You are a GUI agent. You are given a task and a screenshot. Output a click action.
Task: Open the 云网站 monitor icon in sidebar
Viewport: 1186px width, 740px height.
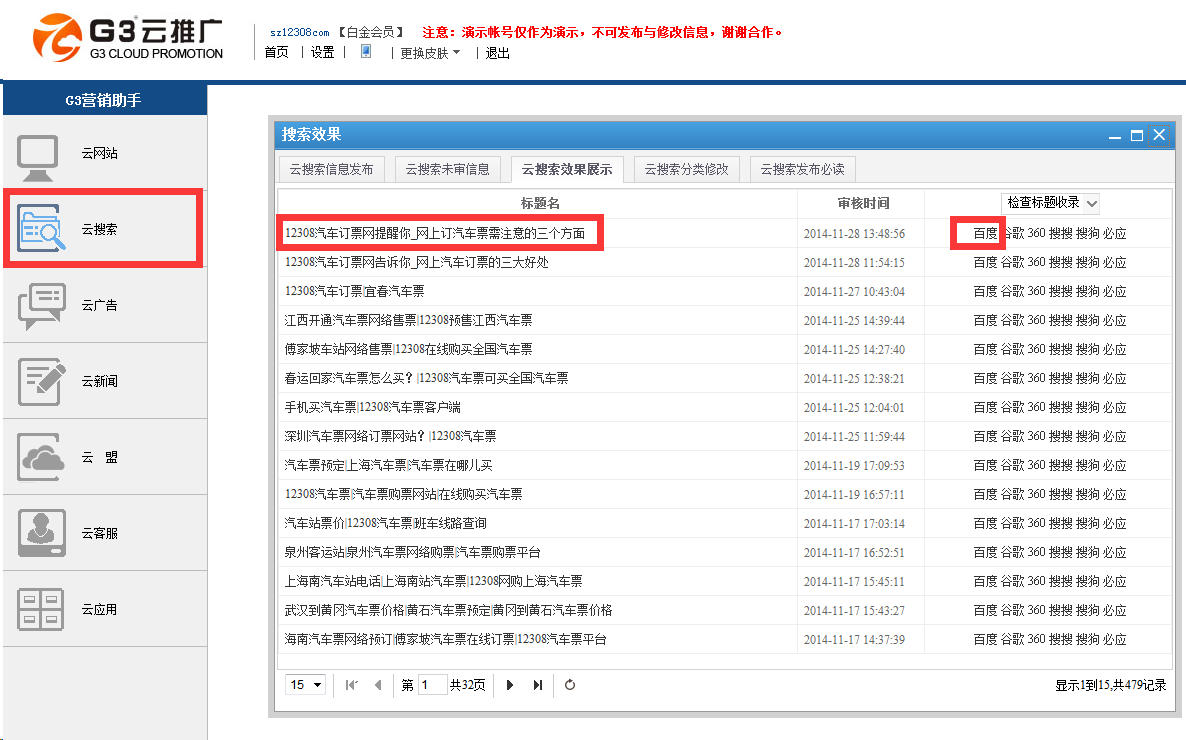coord(40,155)
